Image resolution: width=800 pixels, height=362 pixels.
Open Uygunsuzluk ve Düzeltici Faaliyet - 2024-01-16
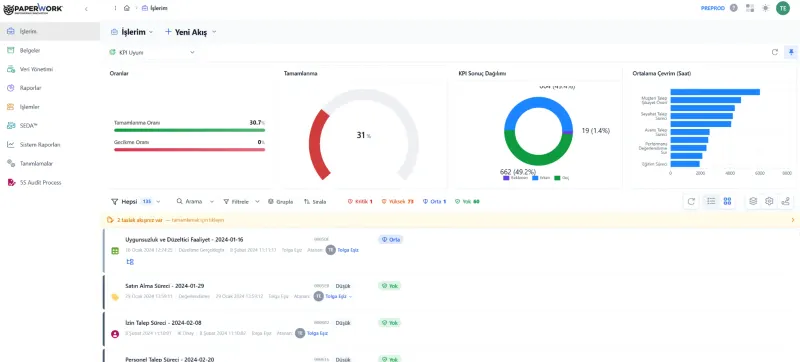tap(184, 239)
